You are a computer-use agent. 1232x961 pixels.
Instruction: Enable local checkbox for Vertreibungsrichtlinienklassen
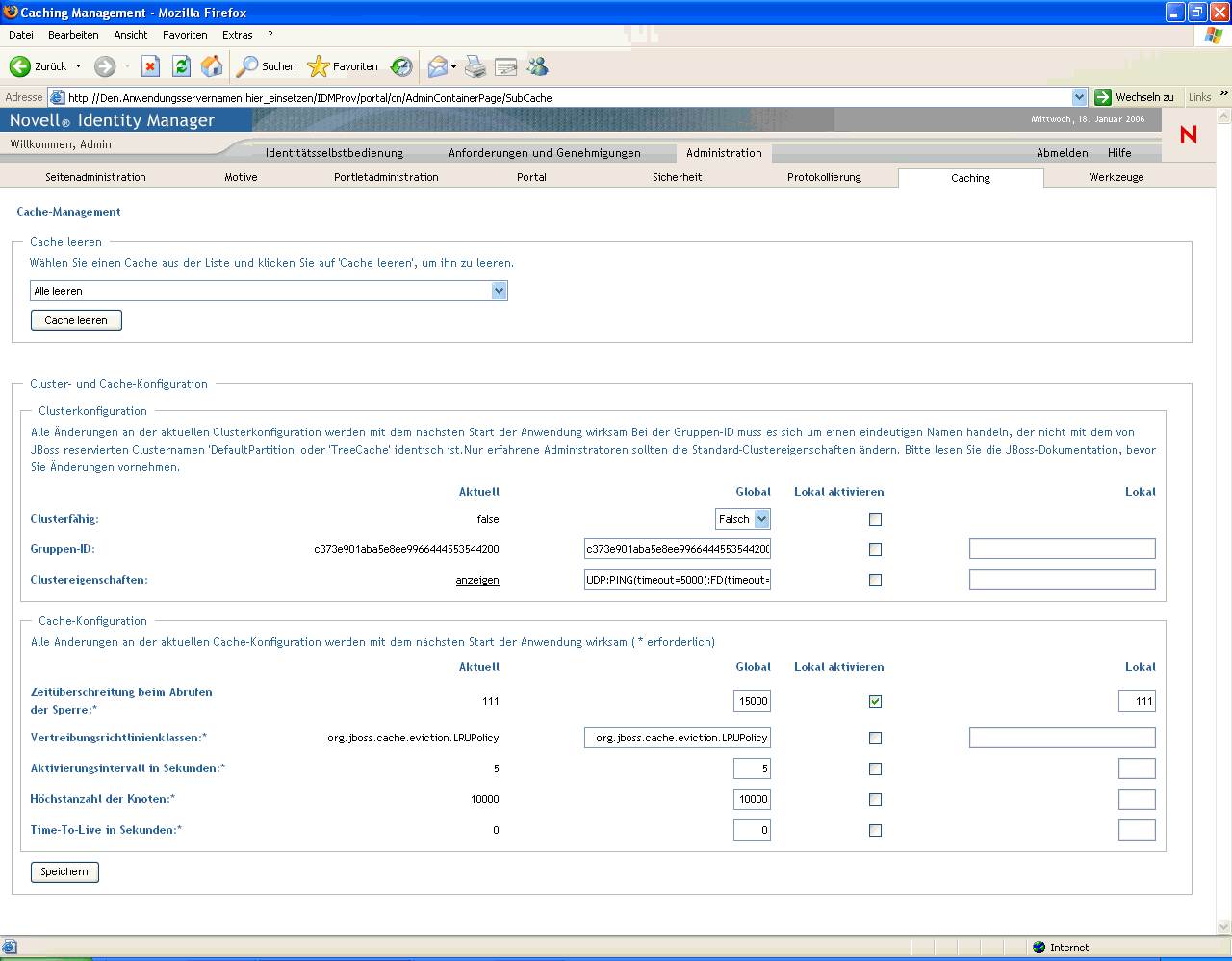875,739
